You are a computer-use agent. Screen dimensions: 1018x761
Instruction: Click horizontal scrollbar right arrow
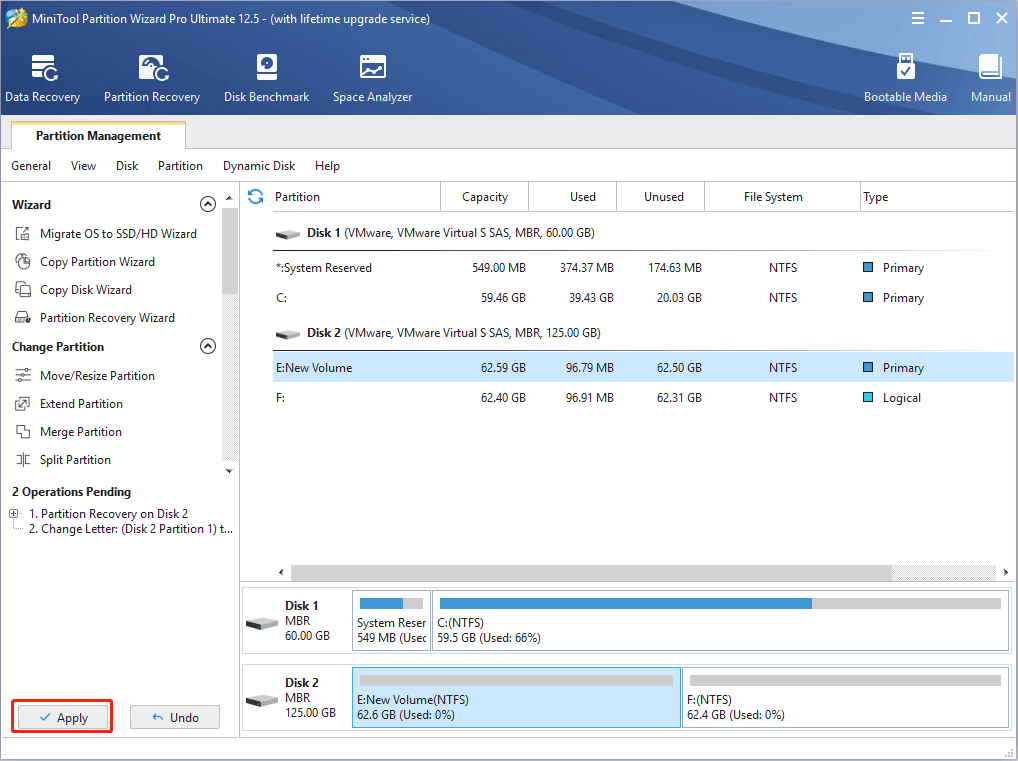[1006, 572]
